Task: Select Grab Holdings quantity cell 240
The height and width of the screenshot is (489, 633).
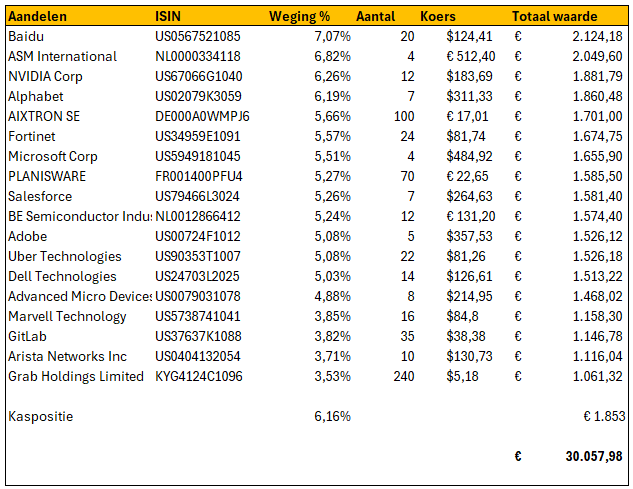Action: click(x=402, y=377)
